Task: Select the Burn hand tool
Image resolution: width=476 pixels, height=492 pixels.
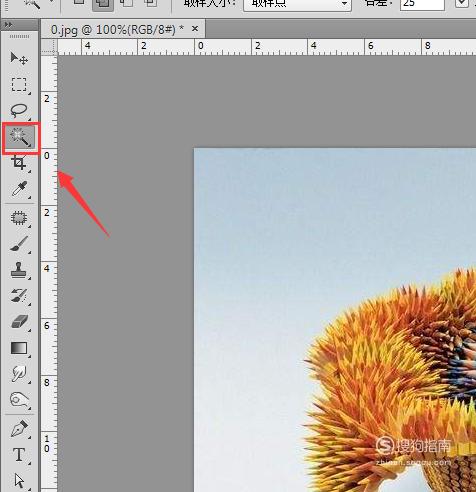Action: 19,400
